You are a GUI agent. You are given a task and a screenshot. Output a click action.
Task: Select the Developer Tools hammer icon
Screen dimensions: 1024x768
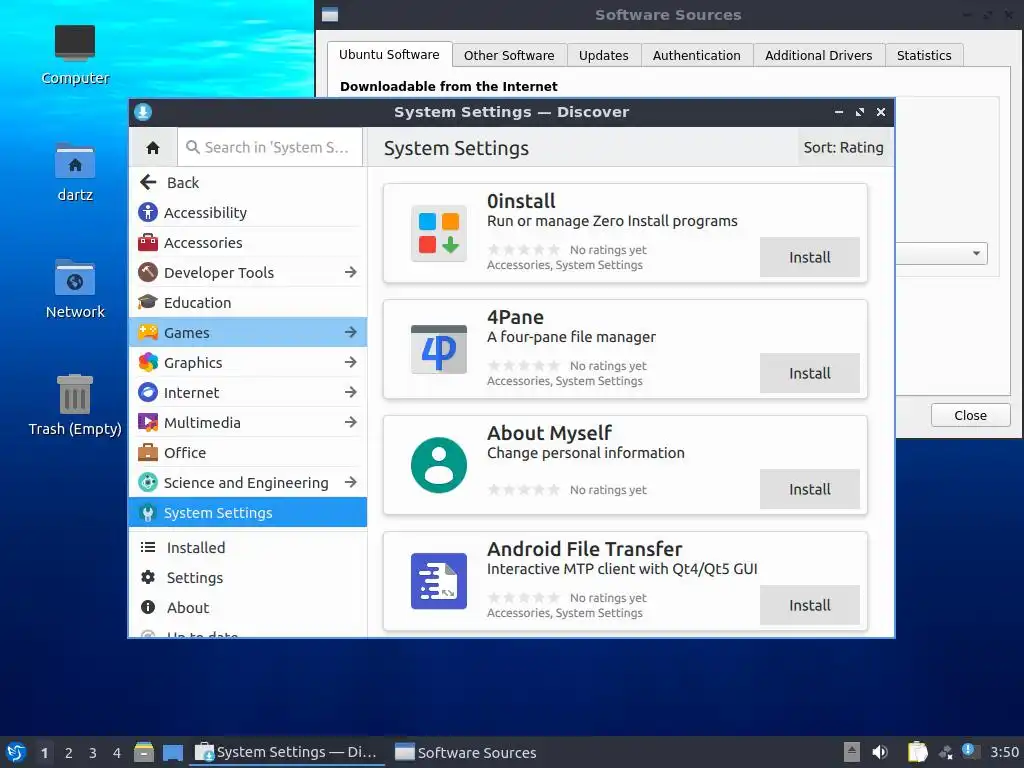coord(148,272)
